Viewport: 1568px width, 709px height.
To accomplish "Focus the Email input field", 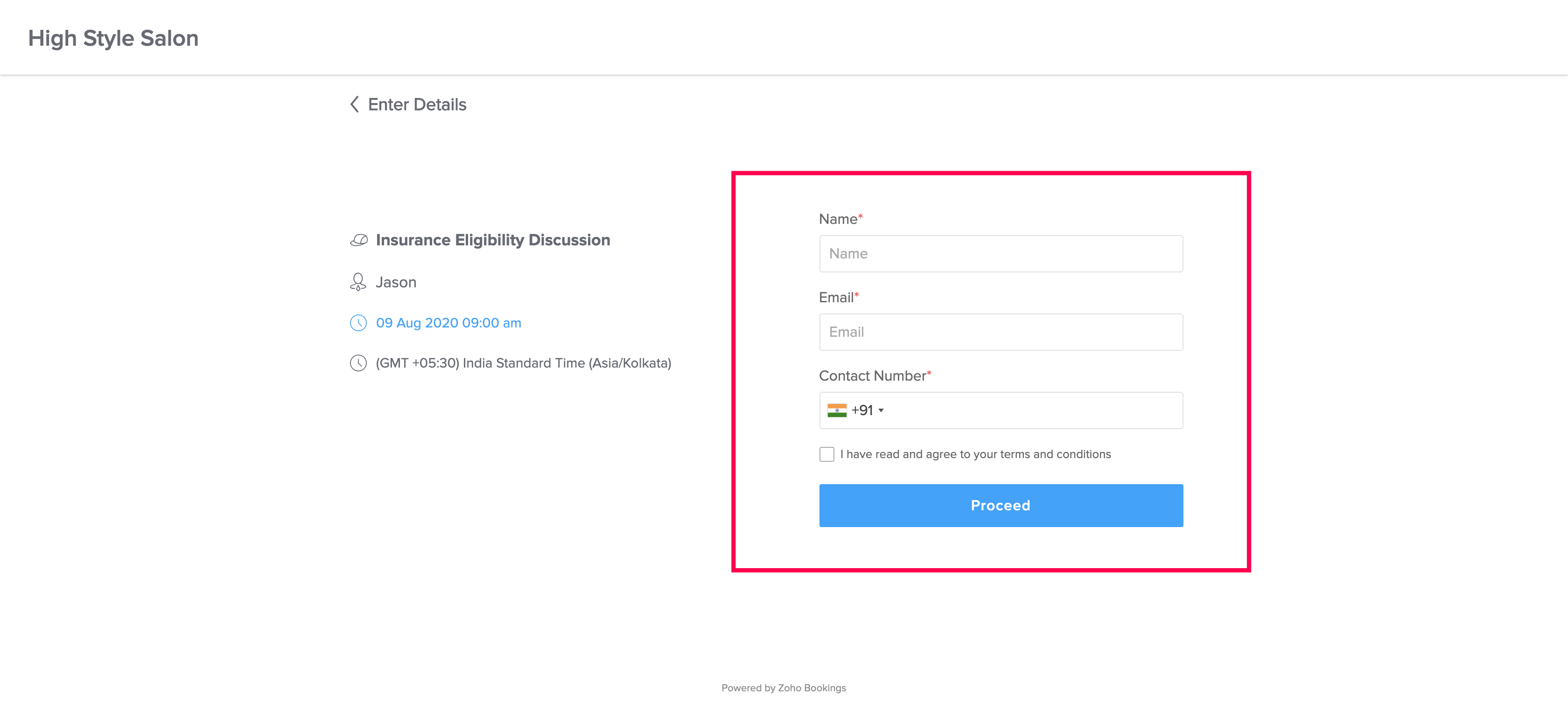I will click(1000, 332).
